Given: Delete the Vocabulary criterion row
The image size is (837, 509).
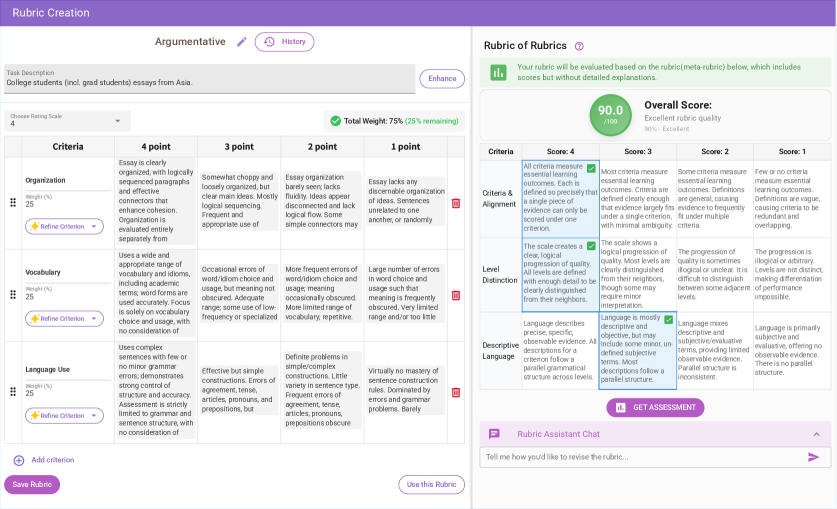Looking at the screenshot, I should coord(456,295).
